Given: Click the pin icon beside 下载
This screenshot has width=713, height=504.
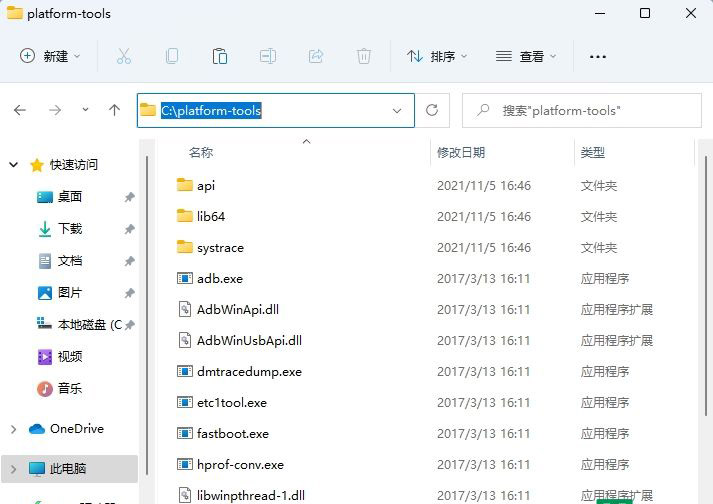Looking at the screenshot, I should (x=130, y=229).
